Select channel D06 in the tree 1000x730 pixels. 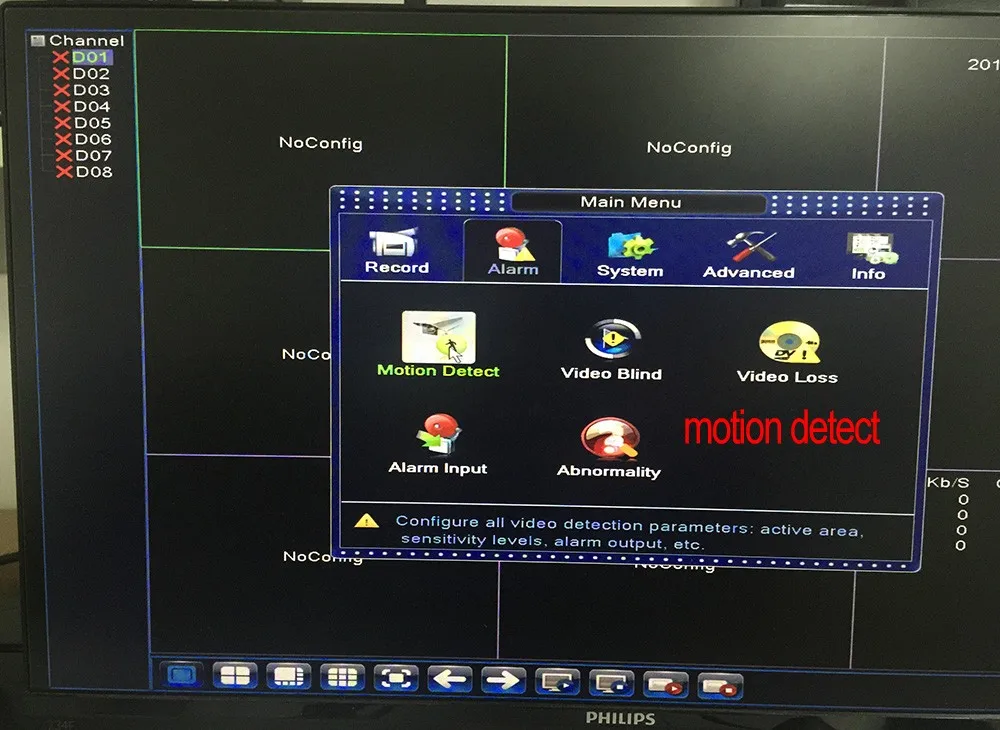coord(93,139)
